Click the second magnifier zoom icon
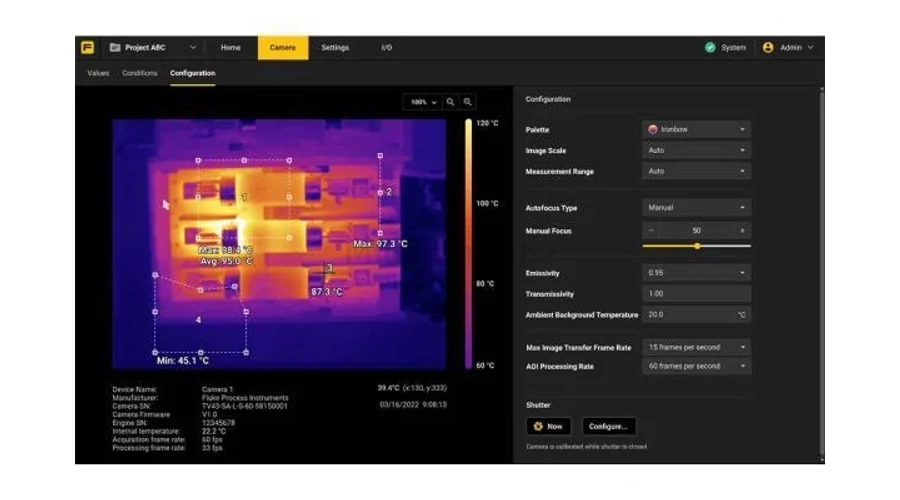Image resolution: width=900 pixels, height=500 pixels. tap(468, 102)
